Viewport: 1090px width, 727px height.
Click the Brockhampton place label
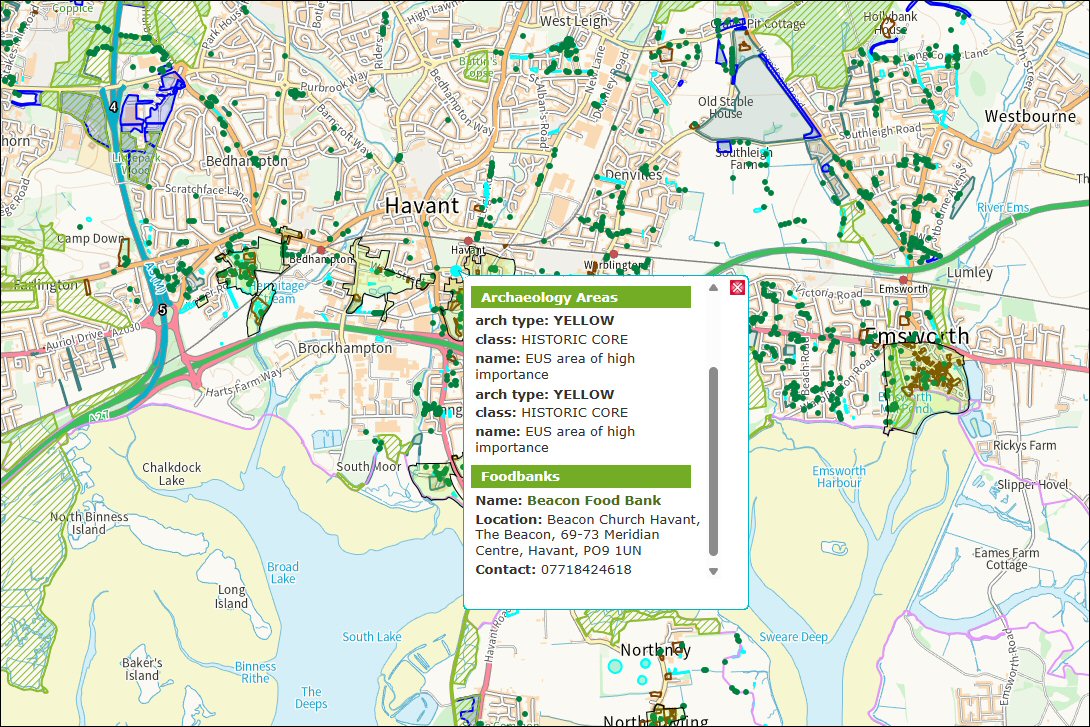click(x=345, y=348)
